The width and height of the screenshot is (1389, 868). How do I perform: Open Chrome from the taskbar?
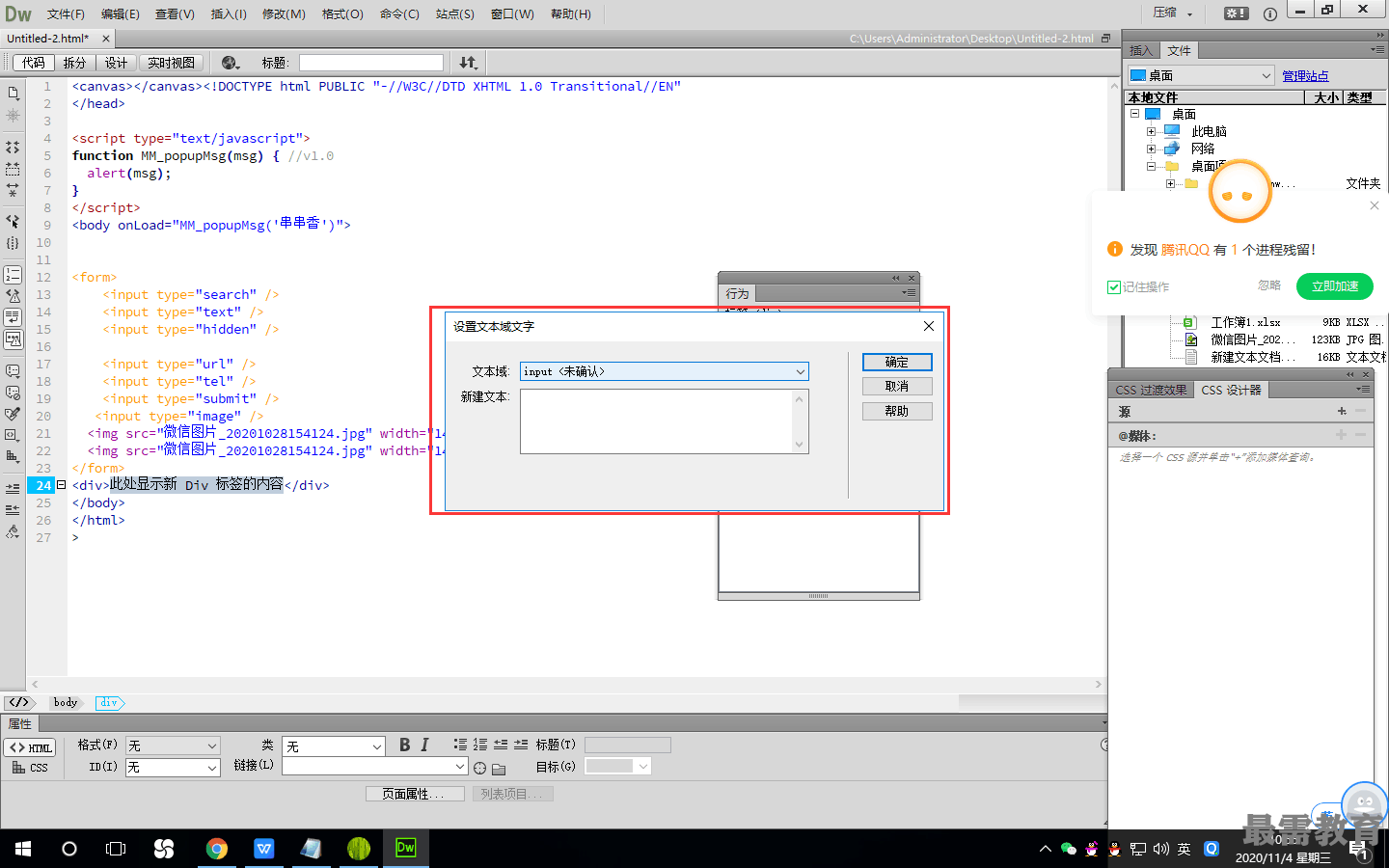(217, 849)
